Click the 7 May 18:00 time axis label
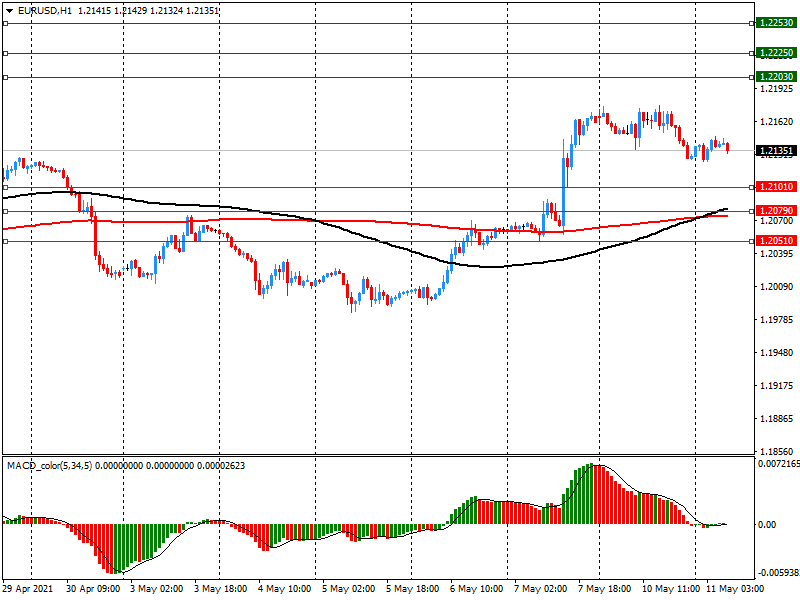 tap(605, 590)
